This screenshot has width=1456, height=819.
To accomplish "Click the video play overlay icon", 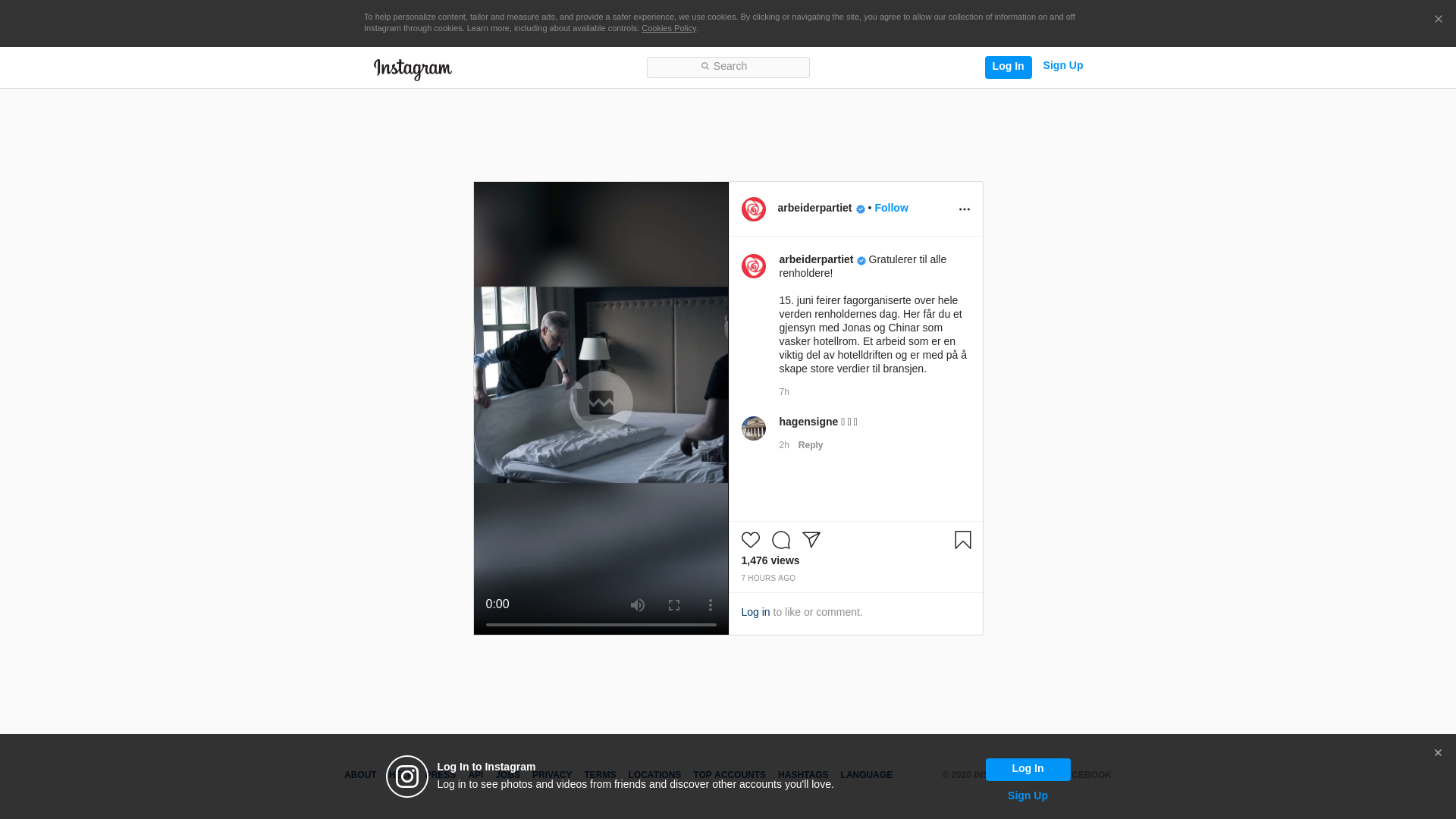I will [601, 402].
